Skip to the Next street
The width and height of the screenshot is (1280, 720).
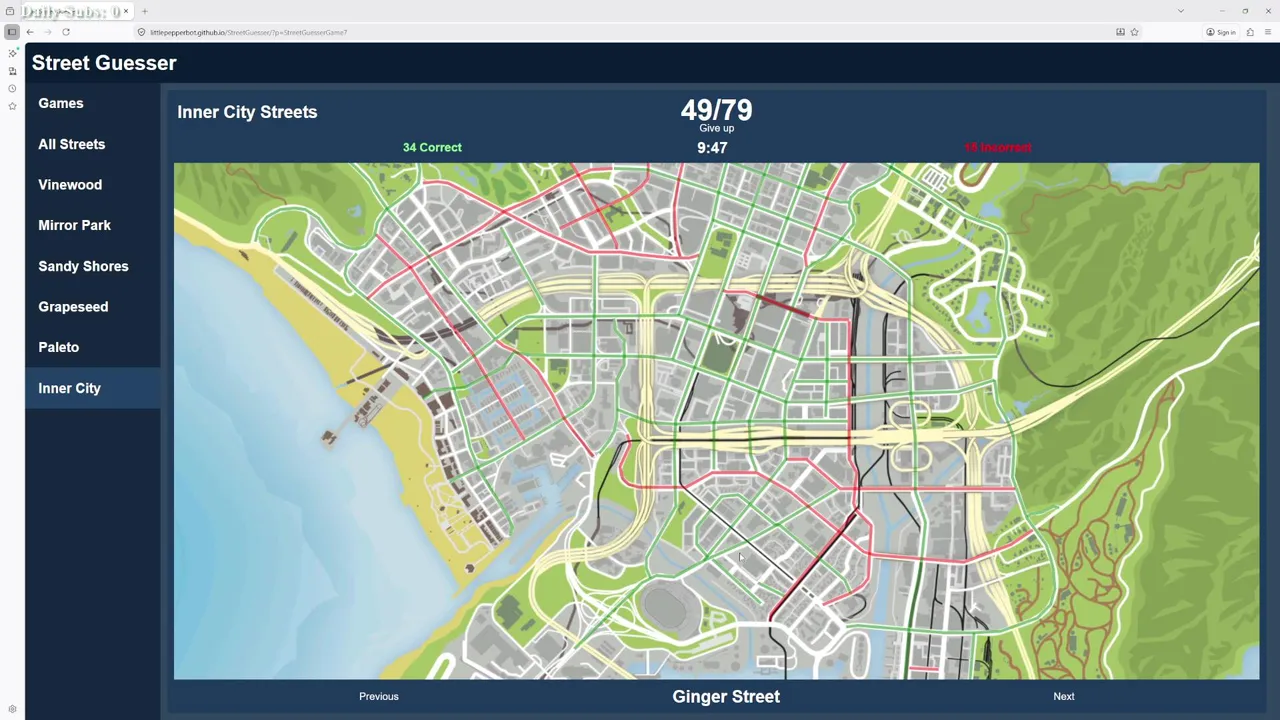tap(1064, 696)
